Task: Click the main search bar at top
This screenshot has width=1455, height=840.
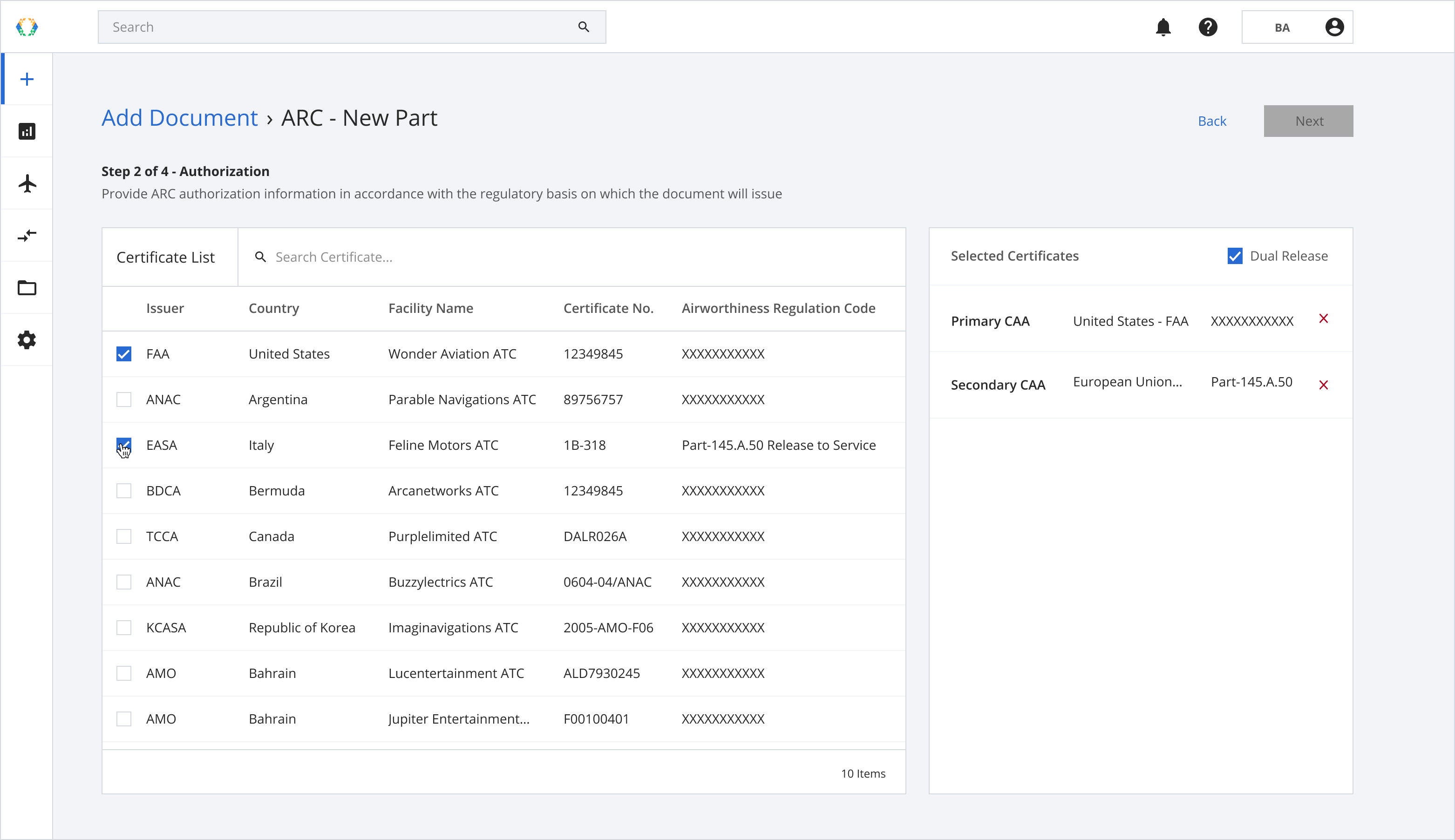Action: pos(352,27)
